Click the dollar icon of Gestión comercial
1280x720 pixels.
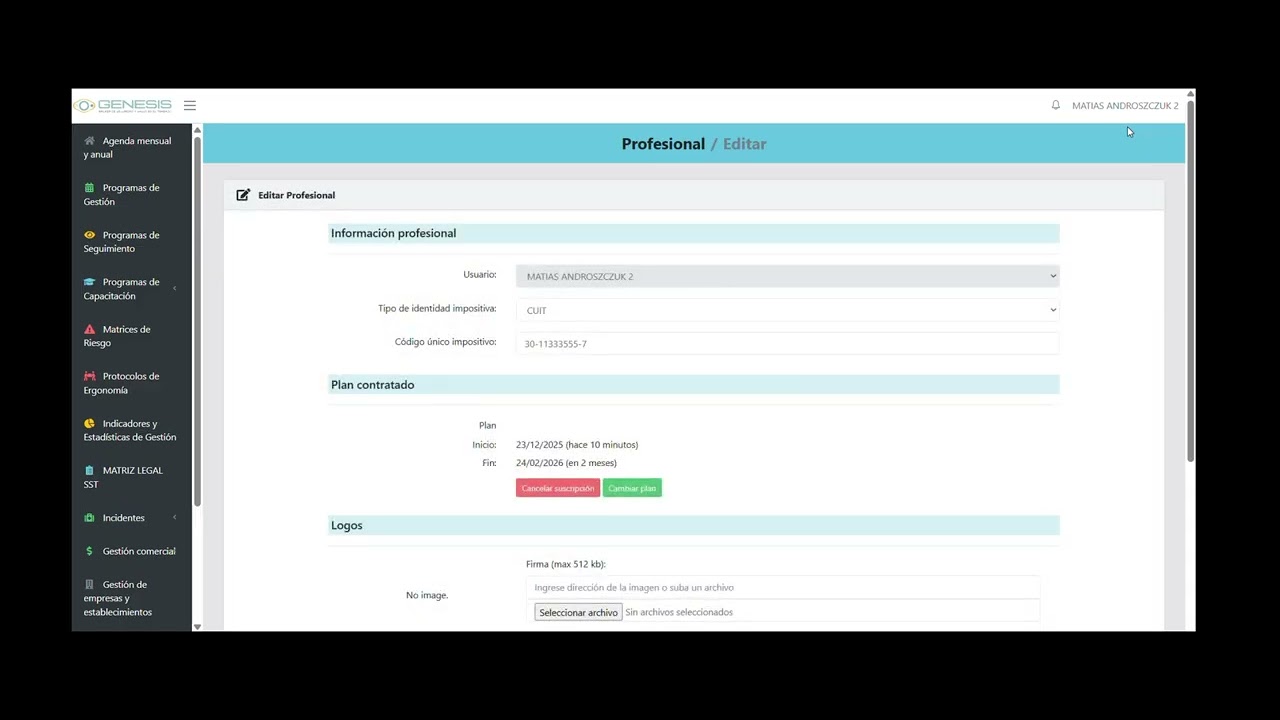pos(89,551)
